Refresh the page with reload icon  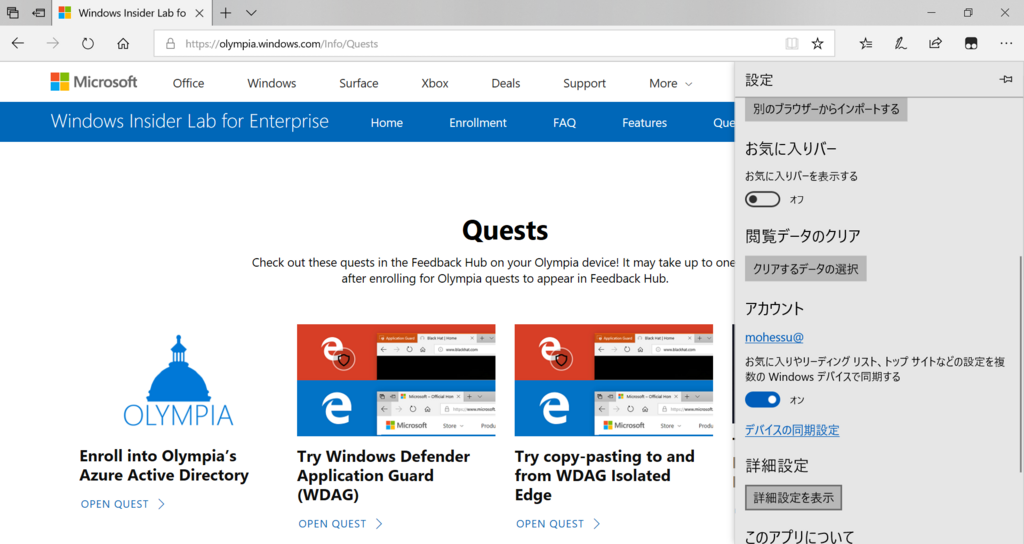[x=88, y=44]
